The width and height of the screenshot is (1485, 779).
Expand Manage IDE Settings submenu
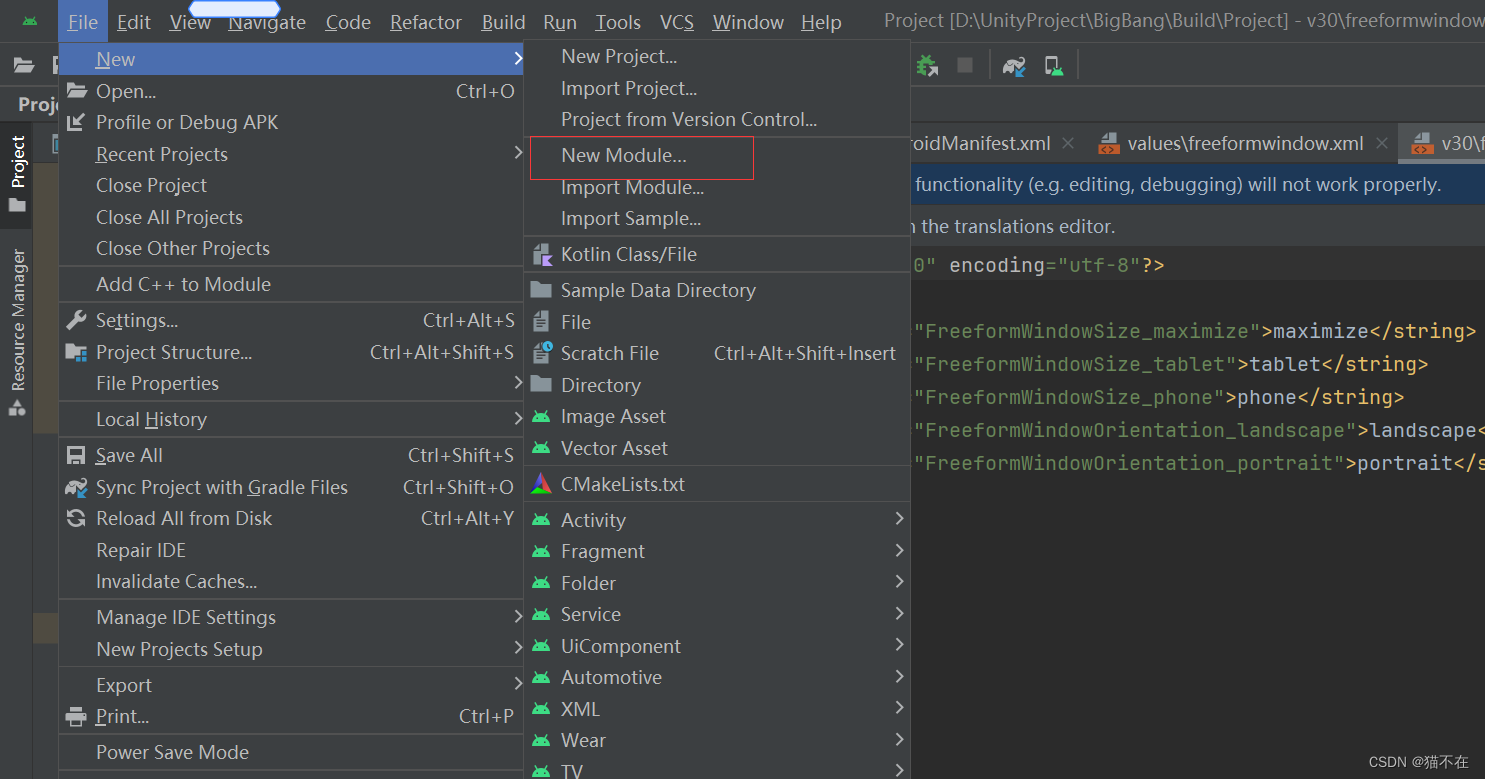click(x=292, y=617)
